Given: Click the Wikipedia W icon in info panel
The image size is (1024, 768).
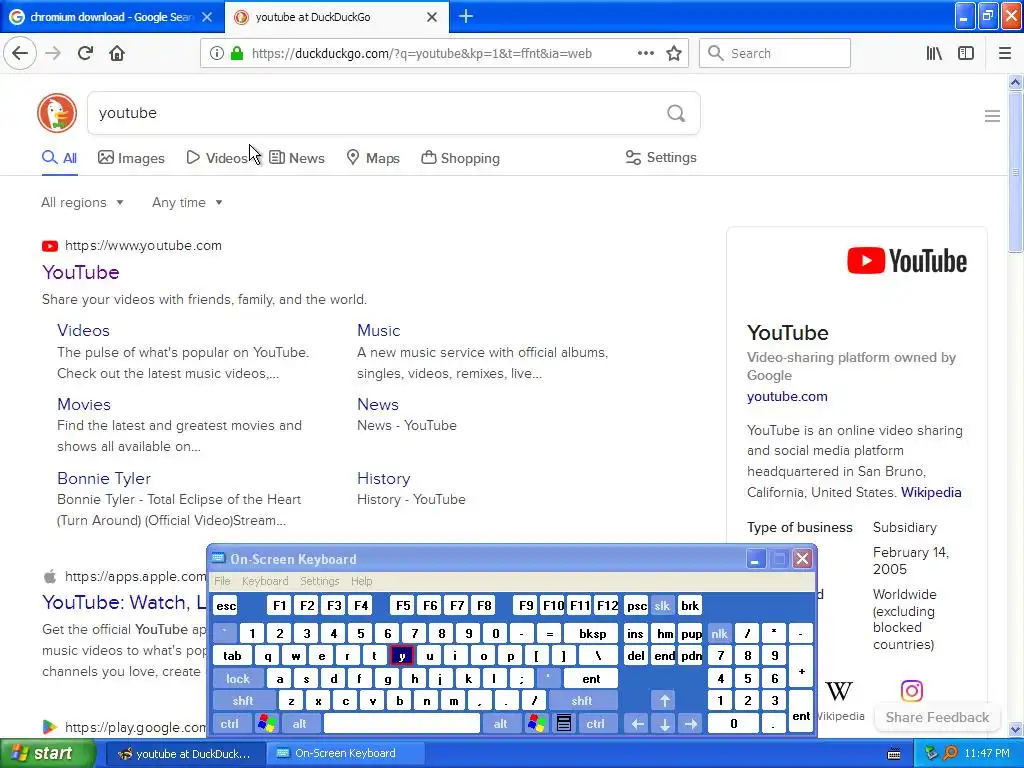Looking at the screenshot, I should click(839, 691).
